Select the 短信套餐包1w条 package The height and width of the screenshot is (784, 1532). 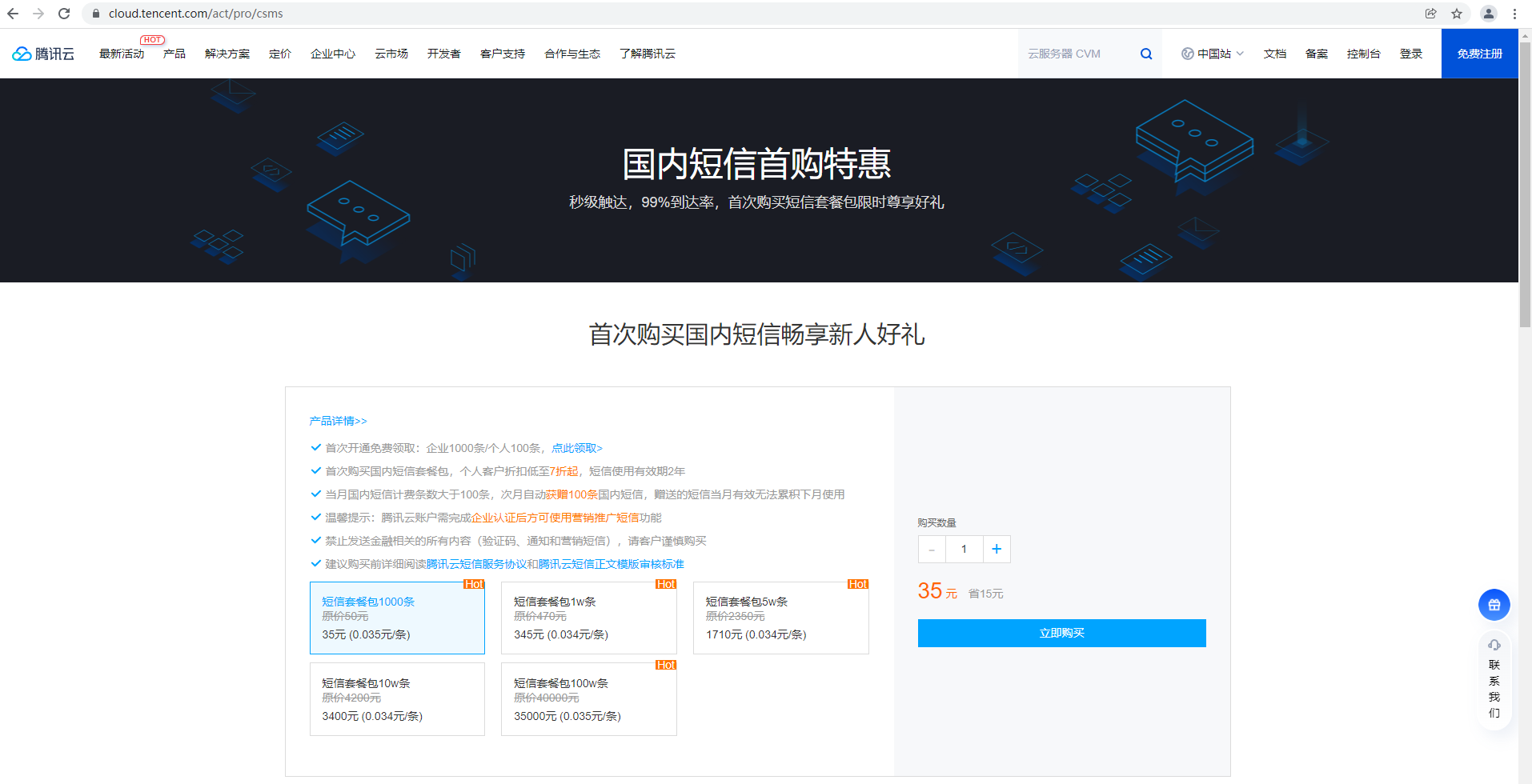589,618
